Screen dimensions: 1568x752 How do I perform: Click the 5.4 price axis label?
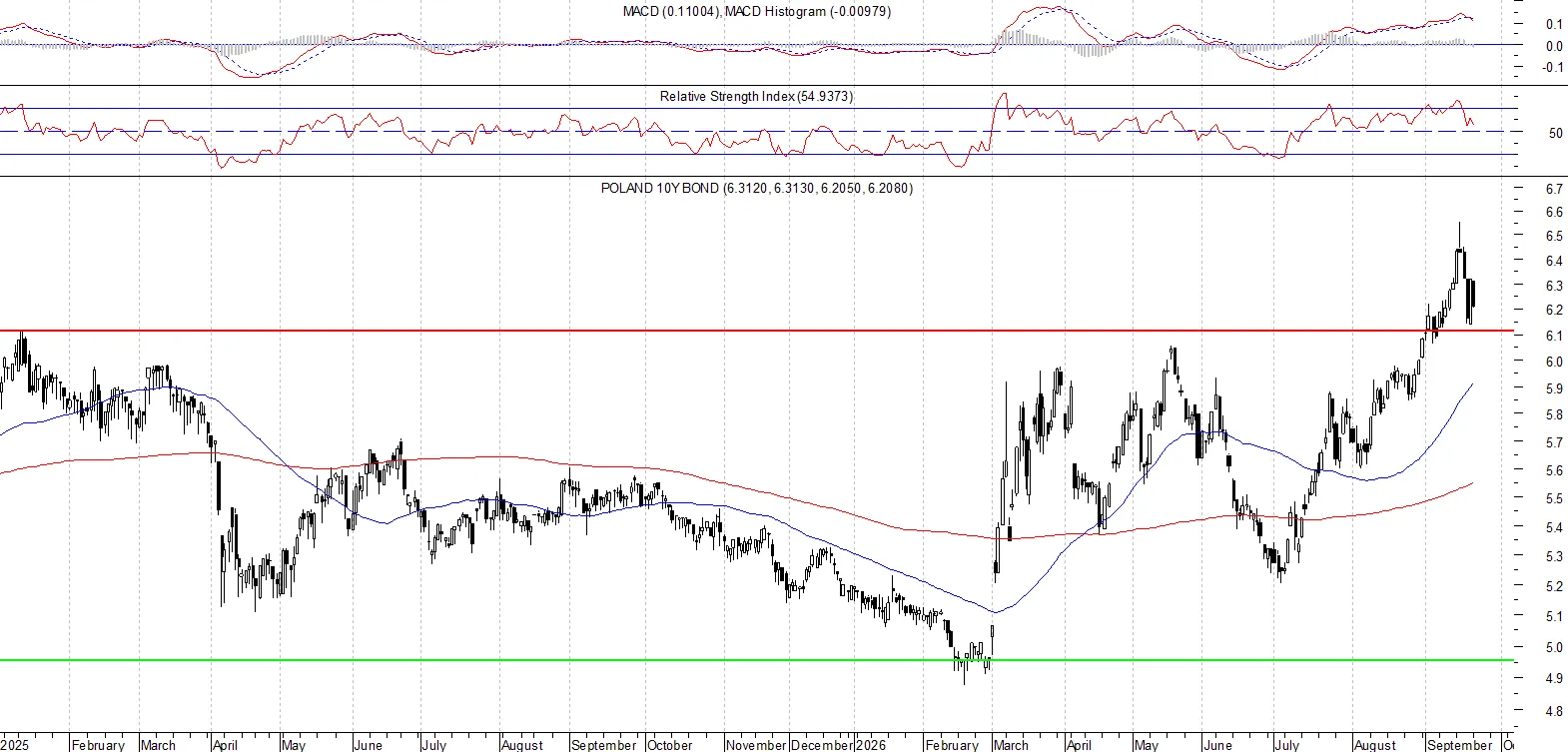tap(1554, 527)
